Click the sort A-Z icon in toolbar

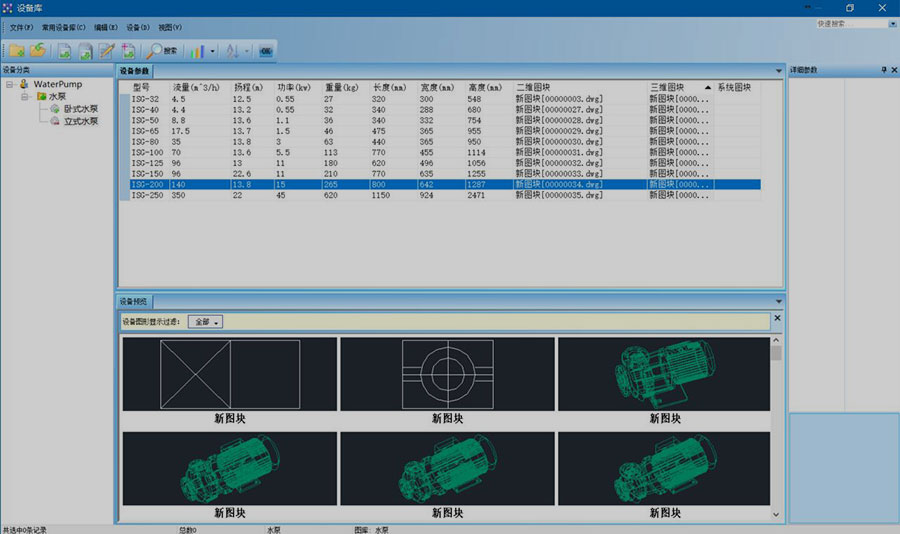pyautogui.click(x=232, y=50)
